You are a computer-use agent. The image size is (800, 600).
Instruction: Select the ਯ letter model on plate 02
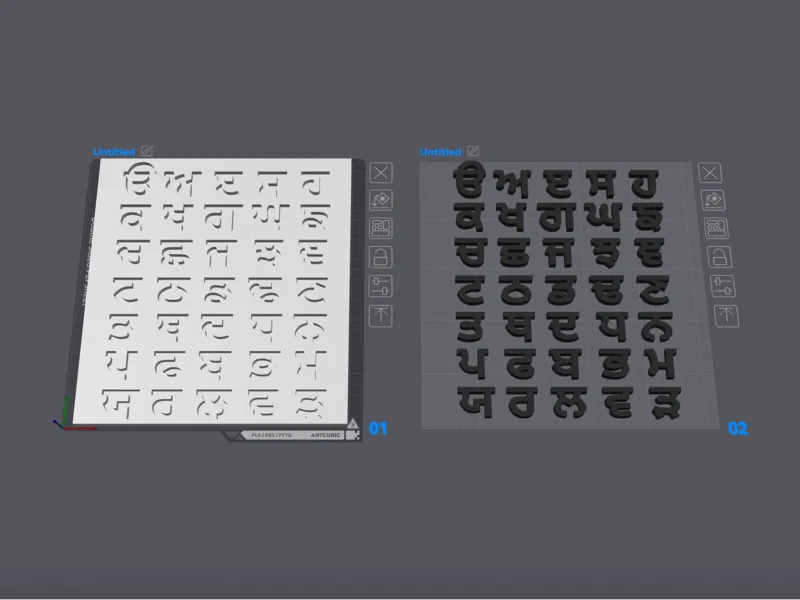tap(476, 403)
